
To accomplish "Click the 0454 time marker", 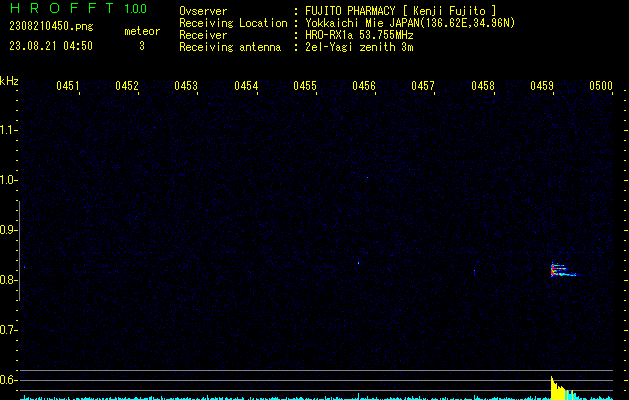I will pyautogui.click(x=246, y=86).
